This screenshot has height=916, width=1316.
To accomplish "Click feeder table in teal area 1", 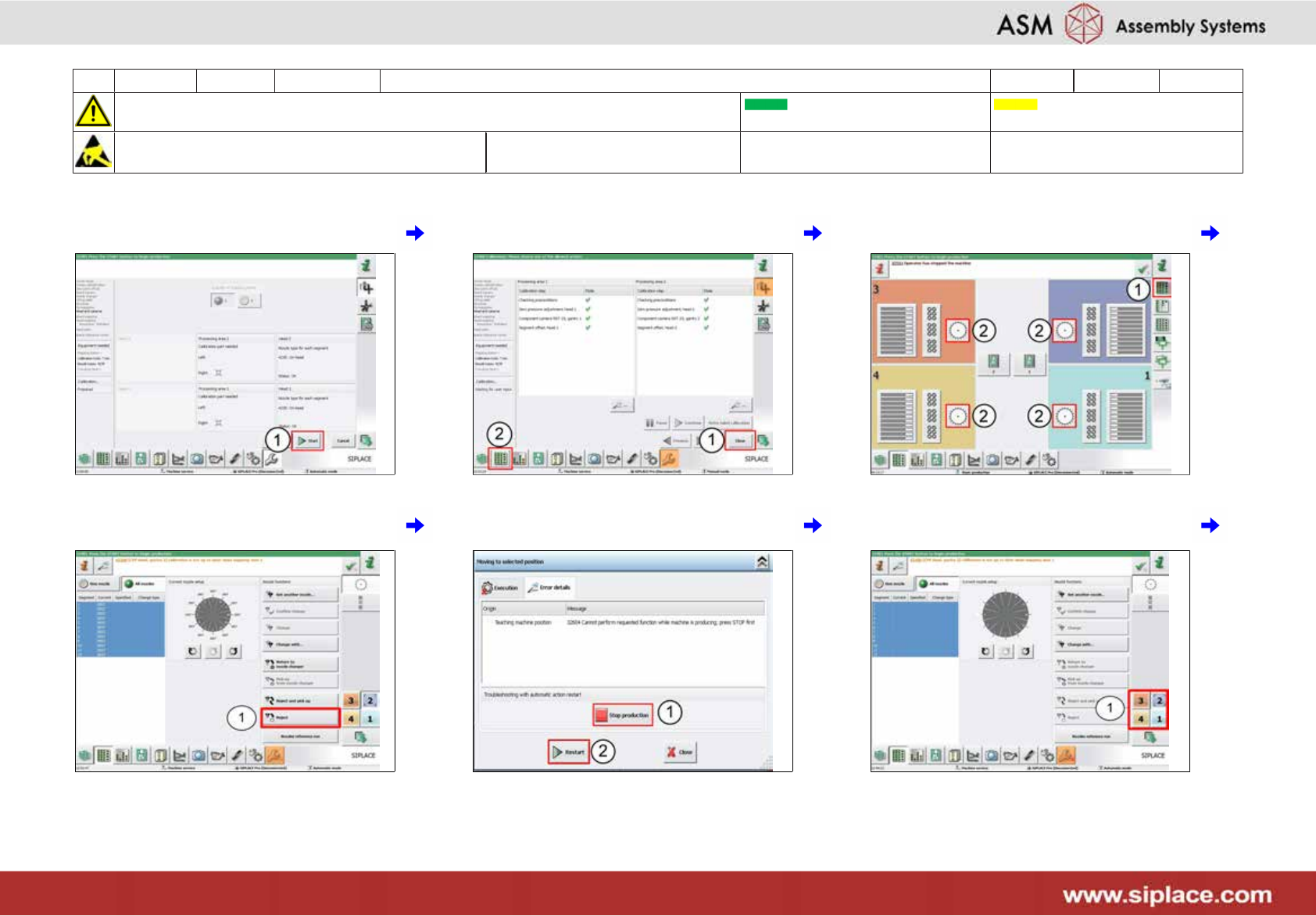I will (x=1125, y=416).
